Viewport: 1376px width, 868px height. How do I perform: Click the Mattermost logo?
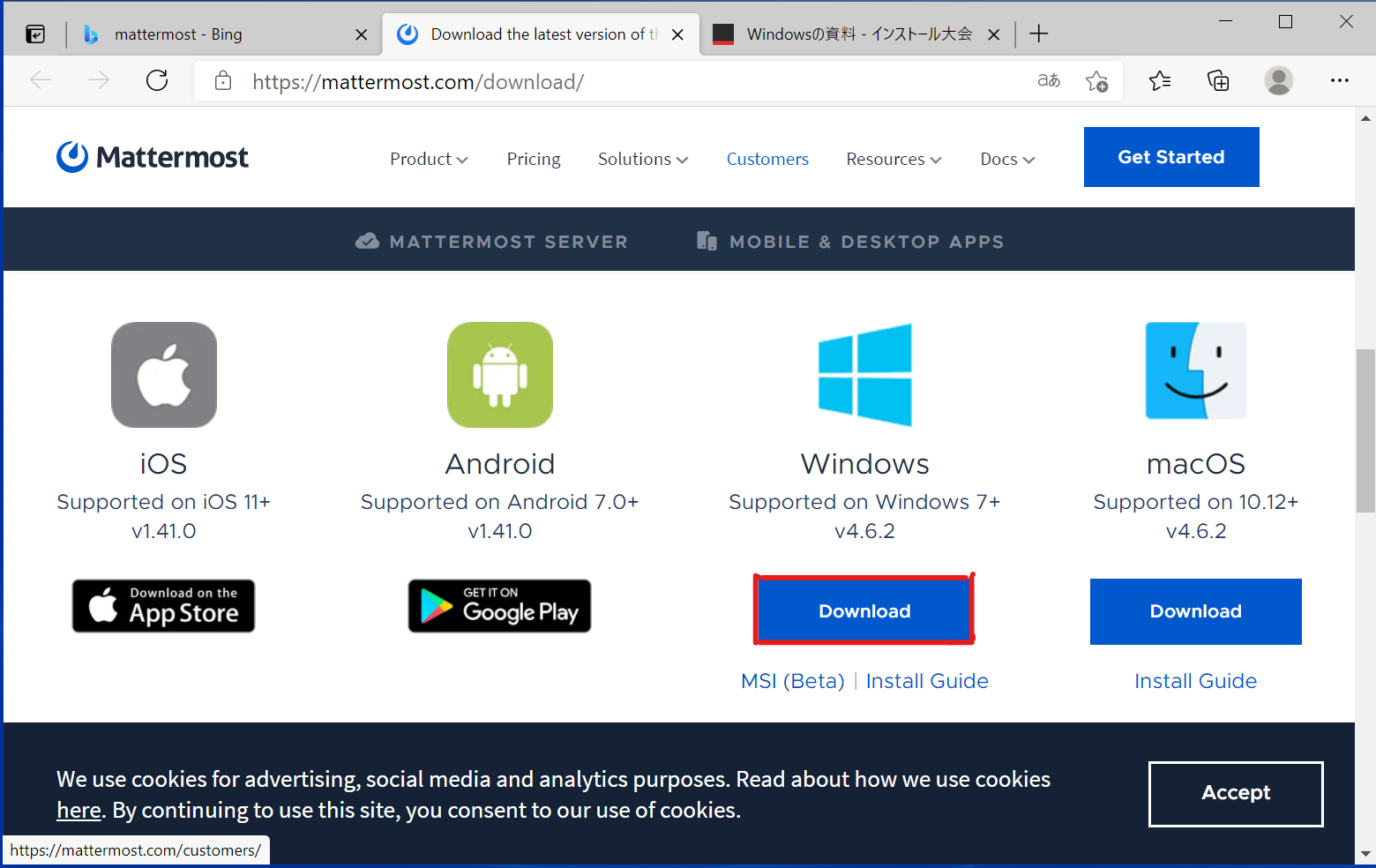click(x=153, y=157)
